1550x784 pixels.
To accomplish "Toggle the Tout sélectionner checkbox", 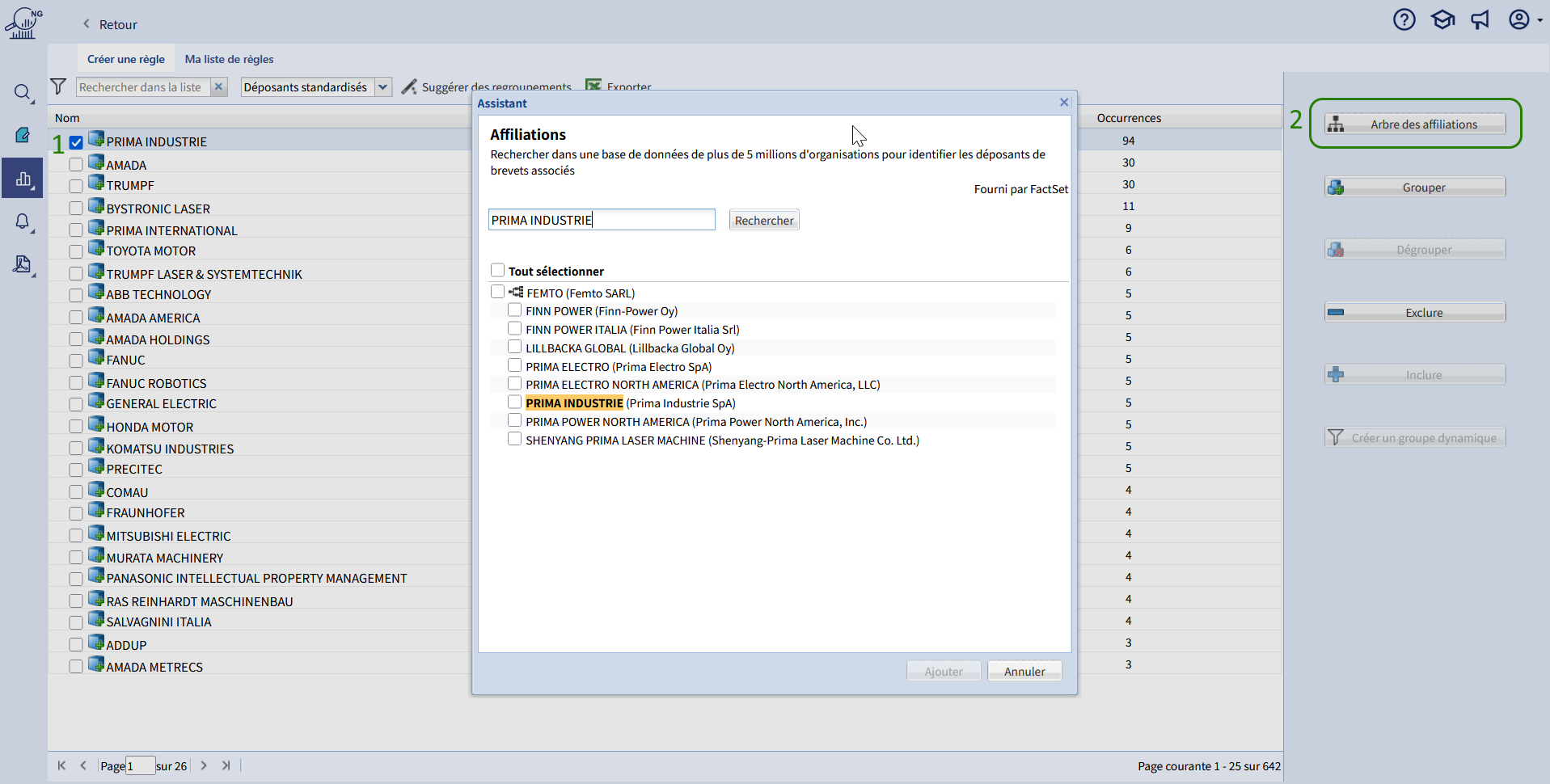I will point(497,270).
